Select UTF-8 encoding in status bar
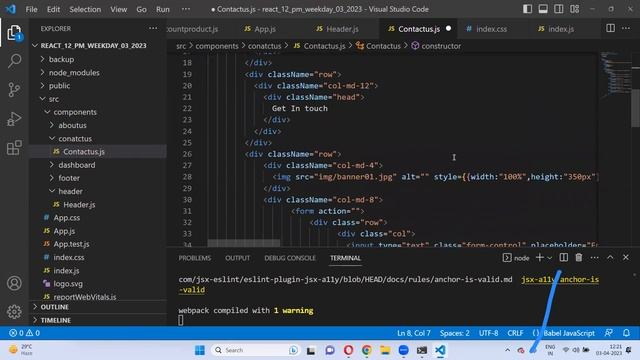The width and height of the screenshot is (640, 360). click(x=488, y=333)
